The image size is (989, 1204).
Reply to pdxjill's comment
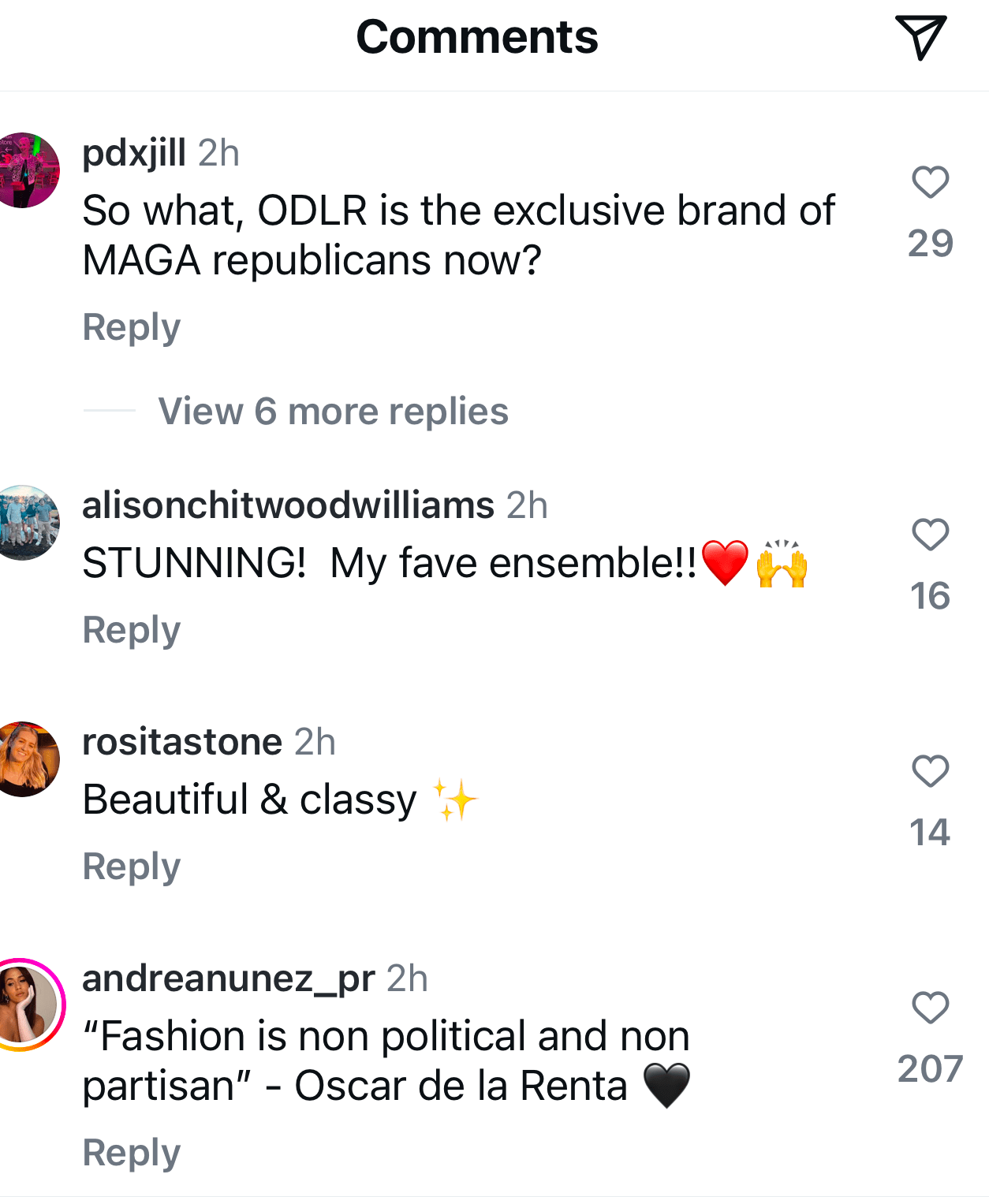click(x=132, y=327)
